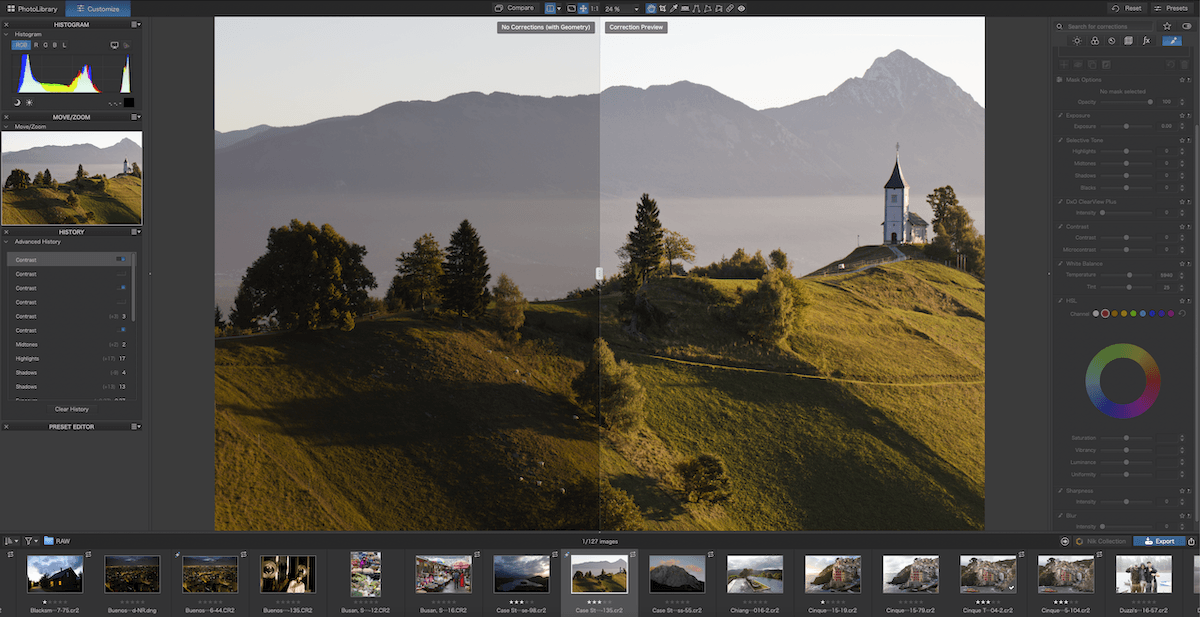The width and height of the screenshot is (1200, 617).
Task: Select the Local Adjustments brush icon
Action: 1170,40
